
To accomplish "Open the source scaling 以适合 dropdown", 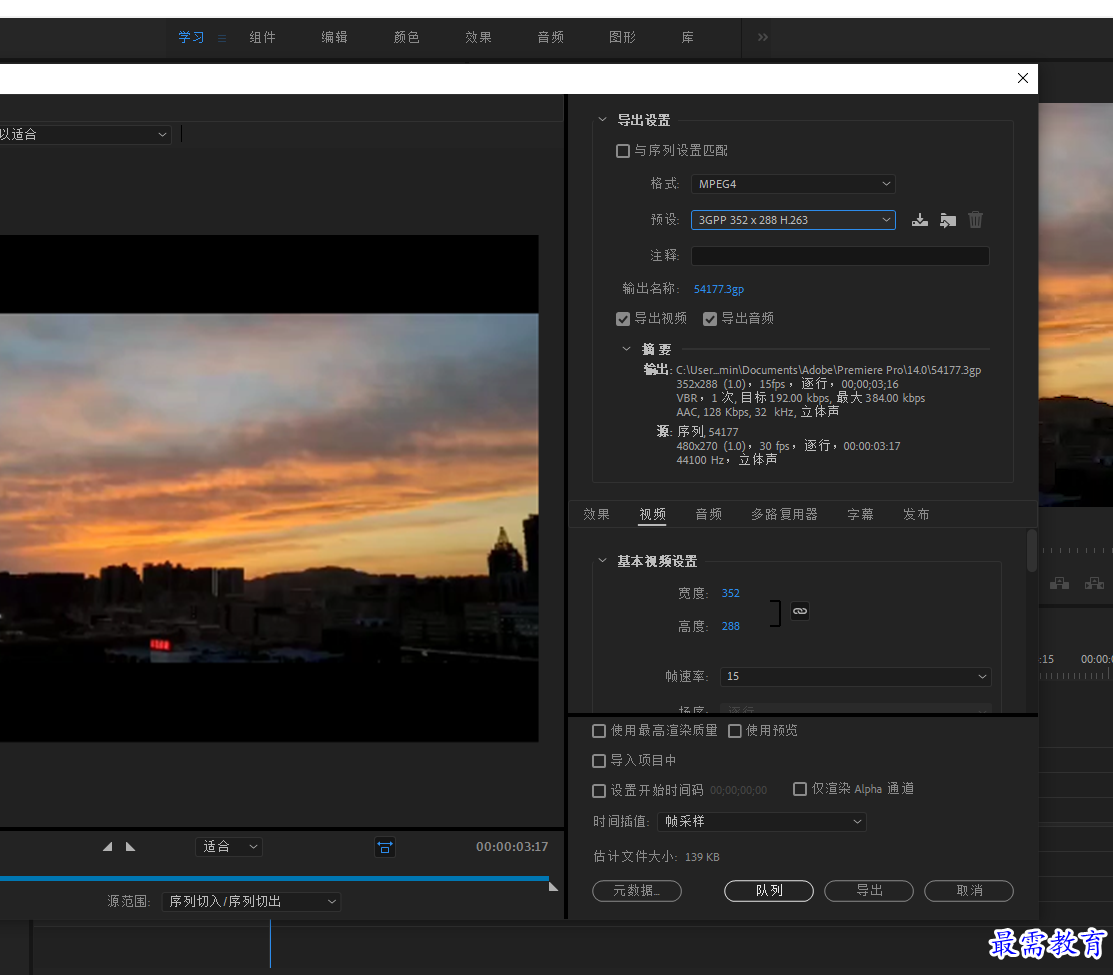I will click(84, 134).
